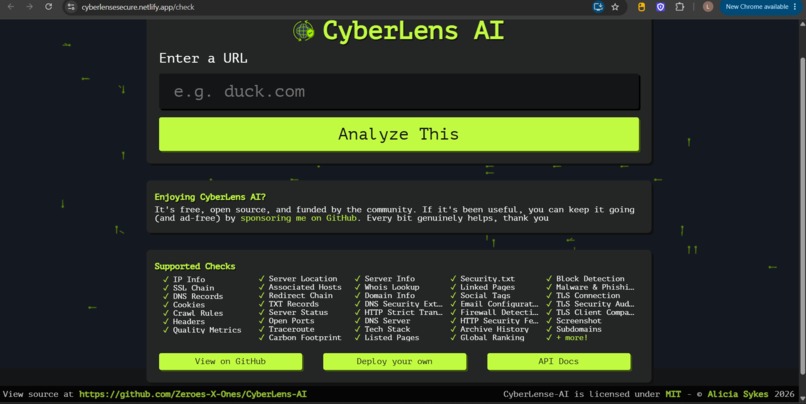Click the Supported Checks heading
Viewport: 806px width, 404px height.
tap(195, 266)
